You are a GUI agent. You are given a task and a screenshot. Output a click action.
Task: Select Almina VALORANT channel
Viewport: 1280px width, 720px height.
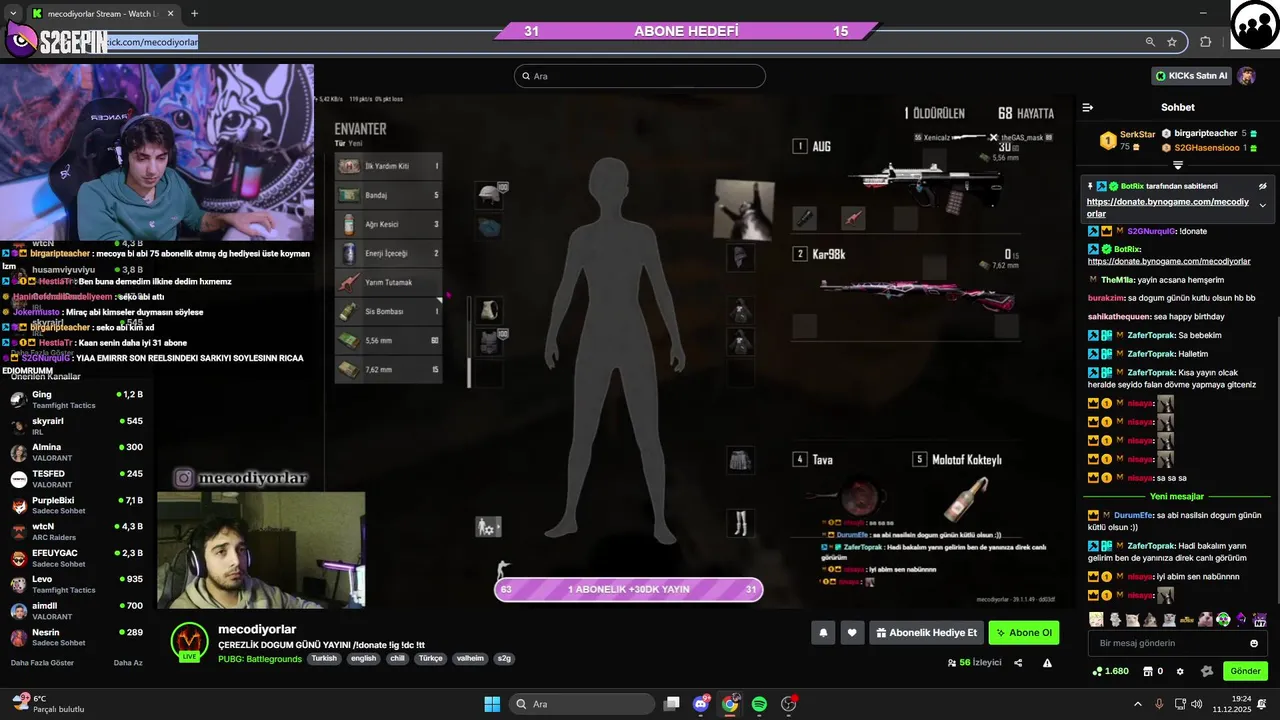click(76, 452)
